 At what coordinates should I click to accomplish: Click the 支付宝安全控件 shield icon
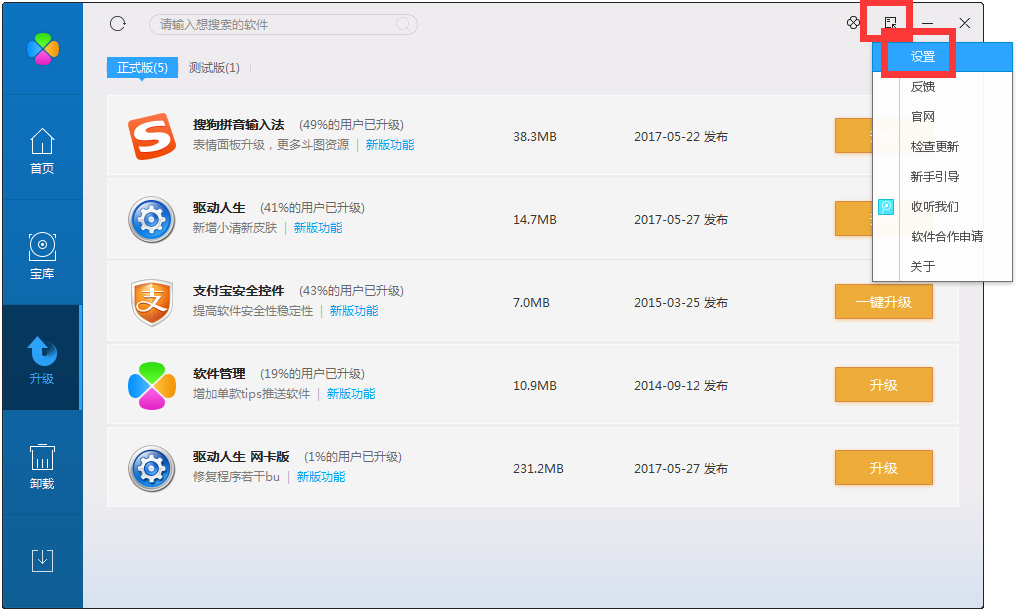(x=151, y=302)
